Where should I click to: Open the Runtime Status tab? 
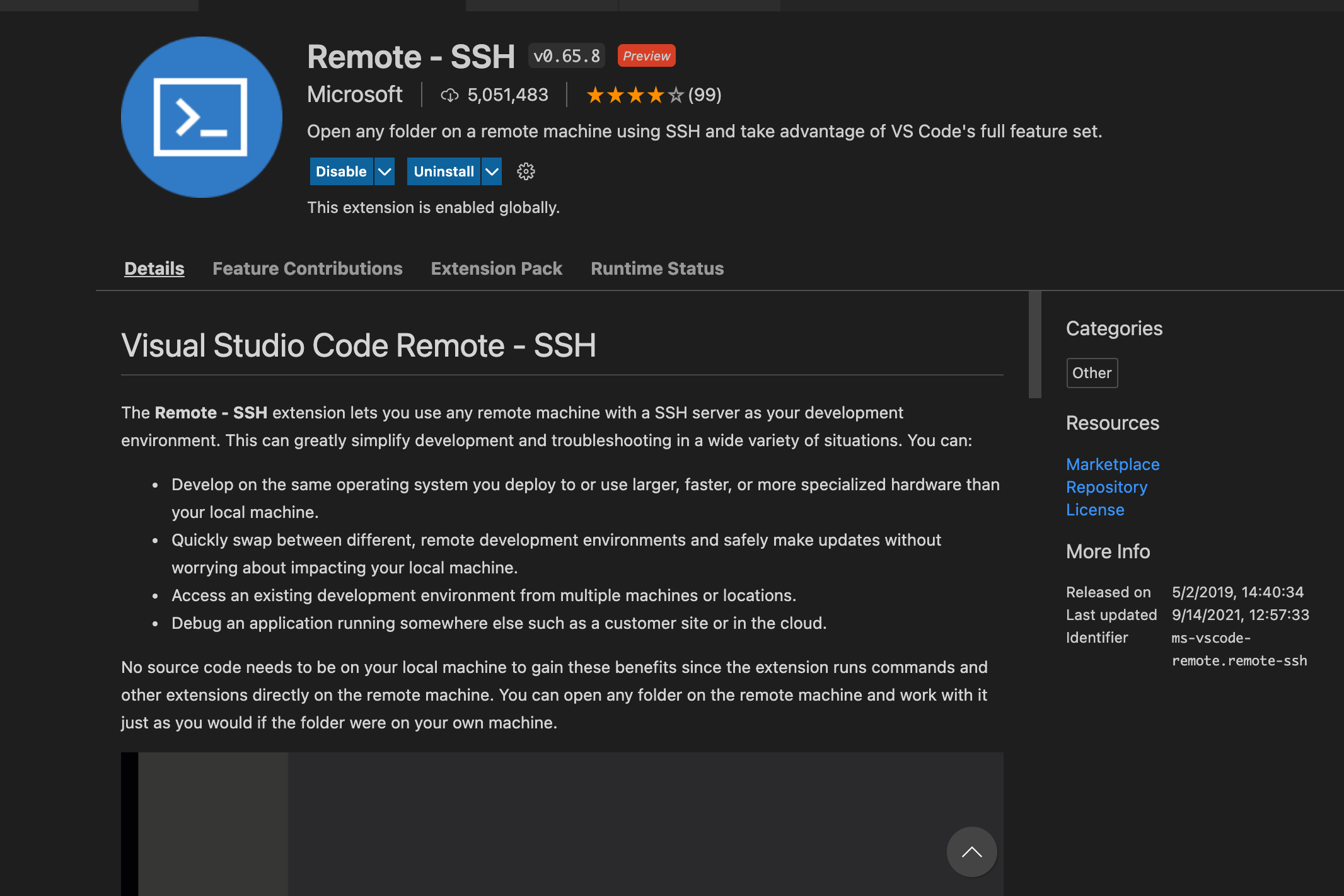(x=657, y=268)
